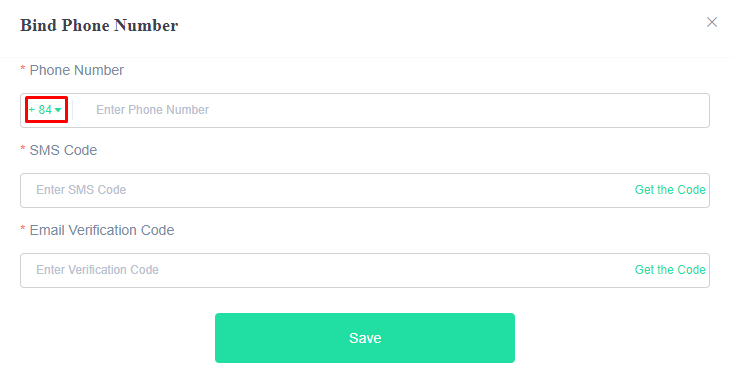
Task: Close the Bind Phone Number dialog
Action: point(711,22)
